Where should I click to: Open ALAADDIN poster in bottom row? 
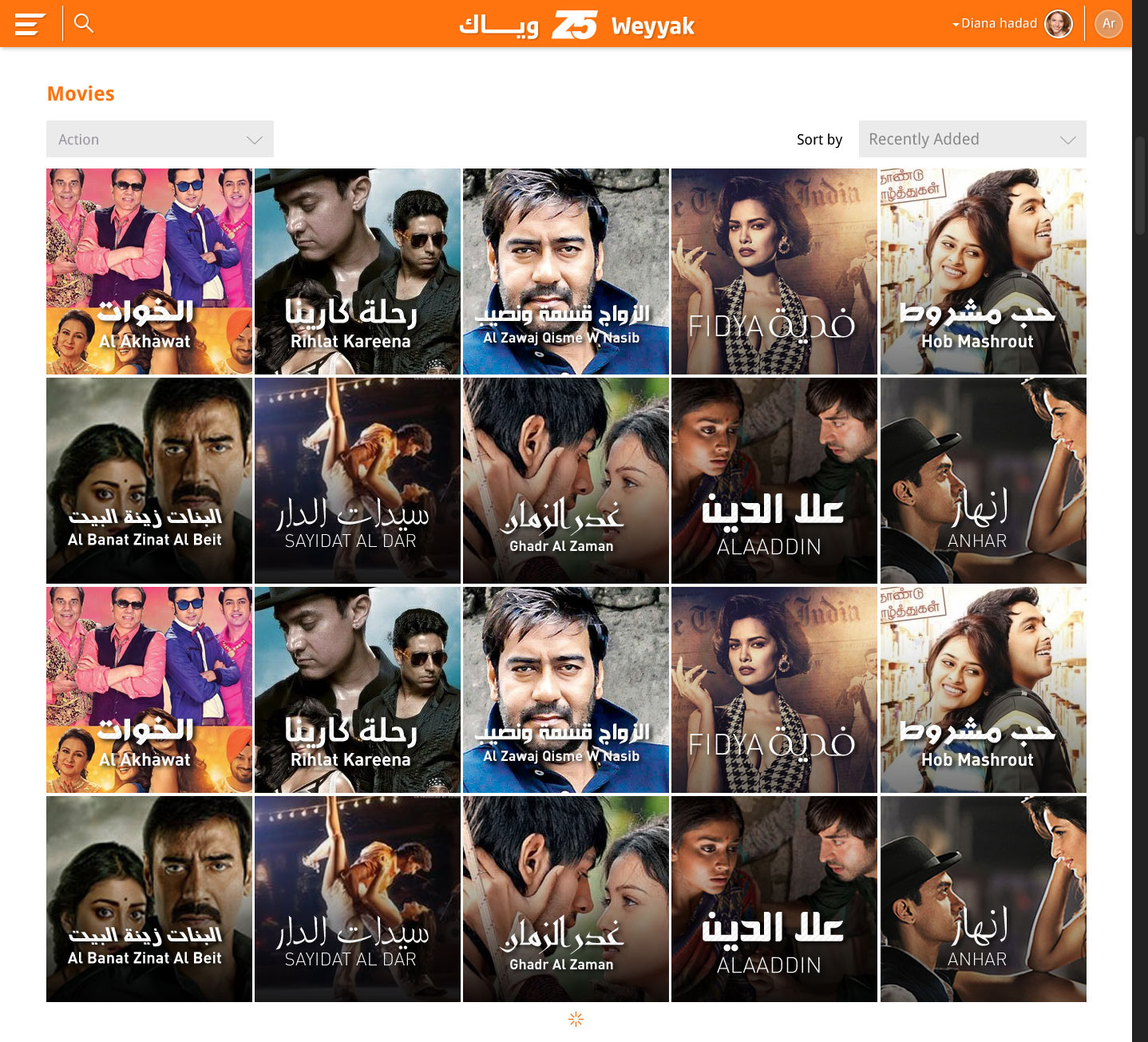click(x=774, y=899)
